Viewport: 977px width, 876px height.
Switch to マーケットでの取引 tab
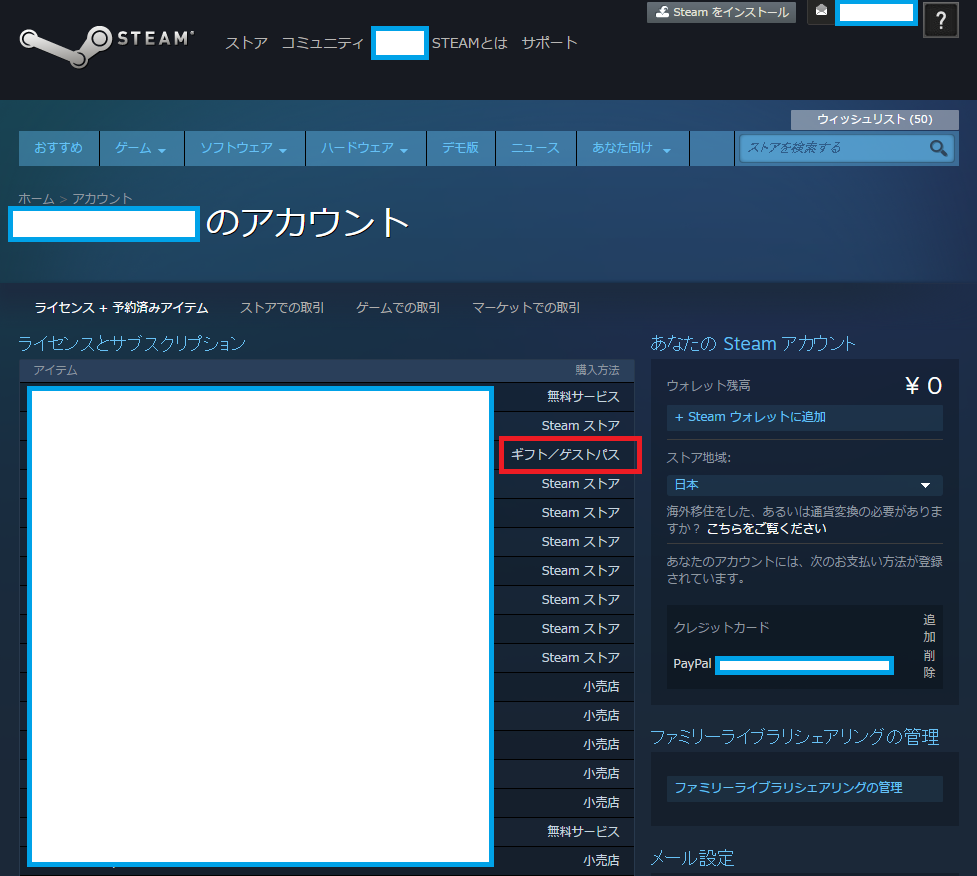pyautogui.click(x=526, y=308)
